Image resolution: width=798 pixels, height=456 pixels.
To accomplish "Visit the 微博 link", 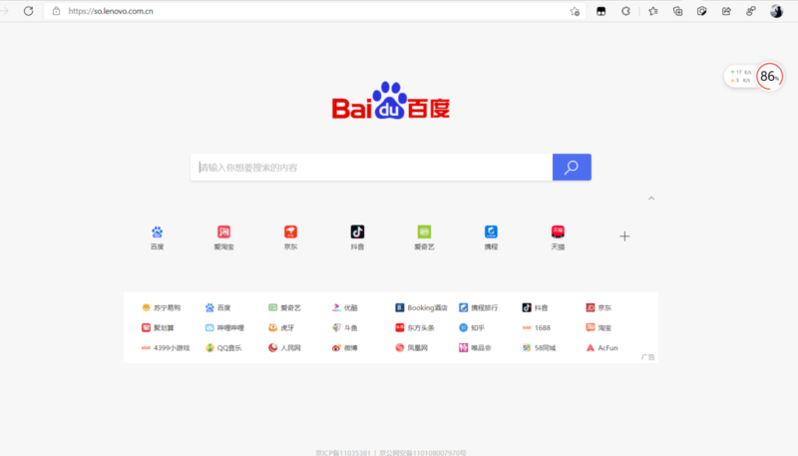I will point(345,348).
